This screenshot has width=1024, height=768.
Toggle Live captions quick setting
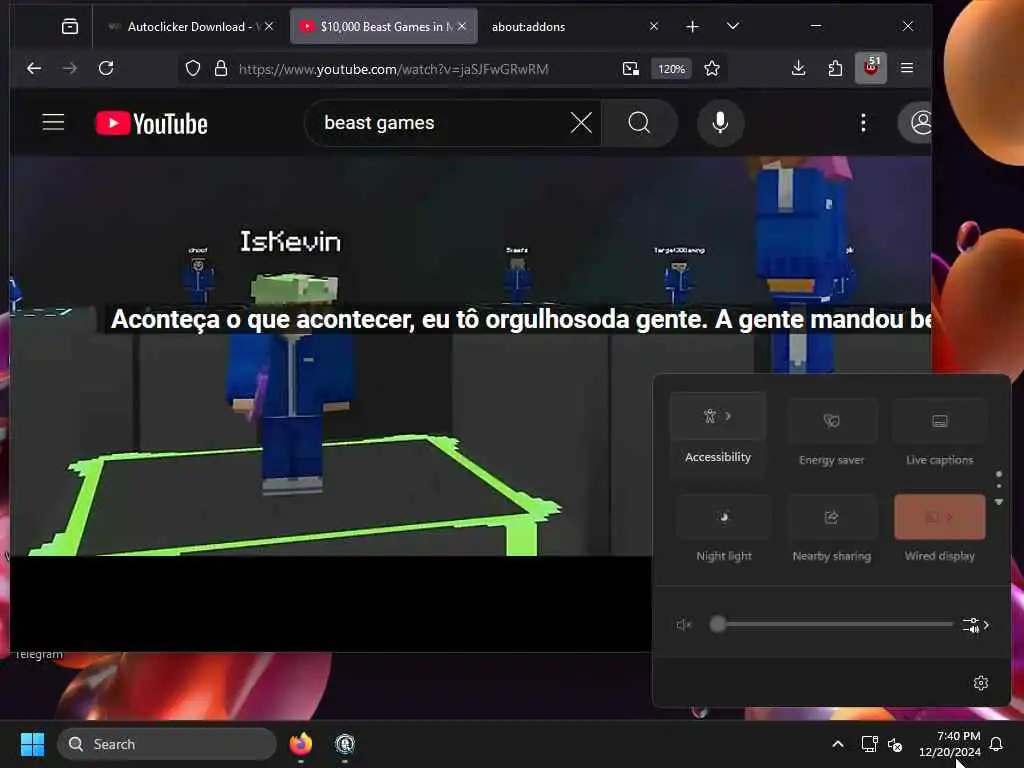[x=940, y=421]
